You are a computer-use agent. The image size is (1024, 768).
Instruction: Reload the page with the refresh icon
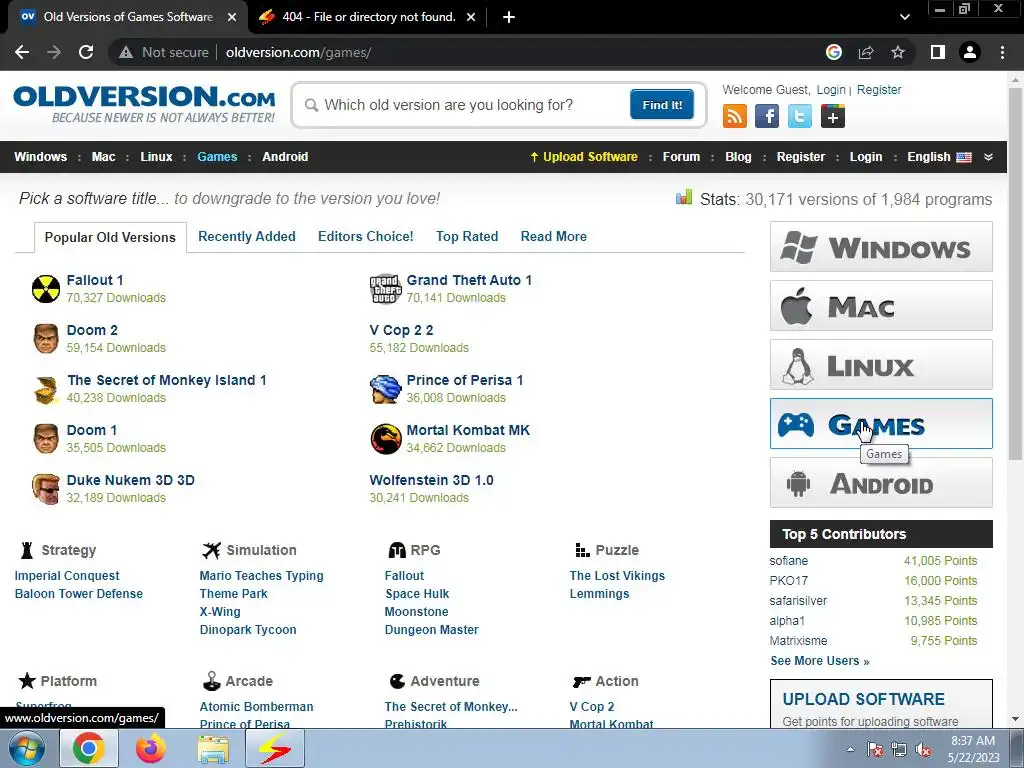point(86,52)
